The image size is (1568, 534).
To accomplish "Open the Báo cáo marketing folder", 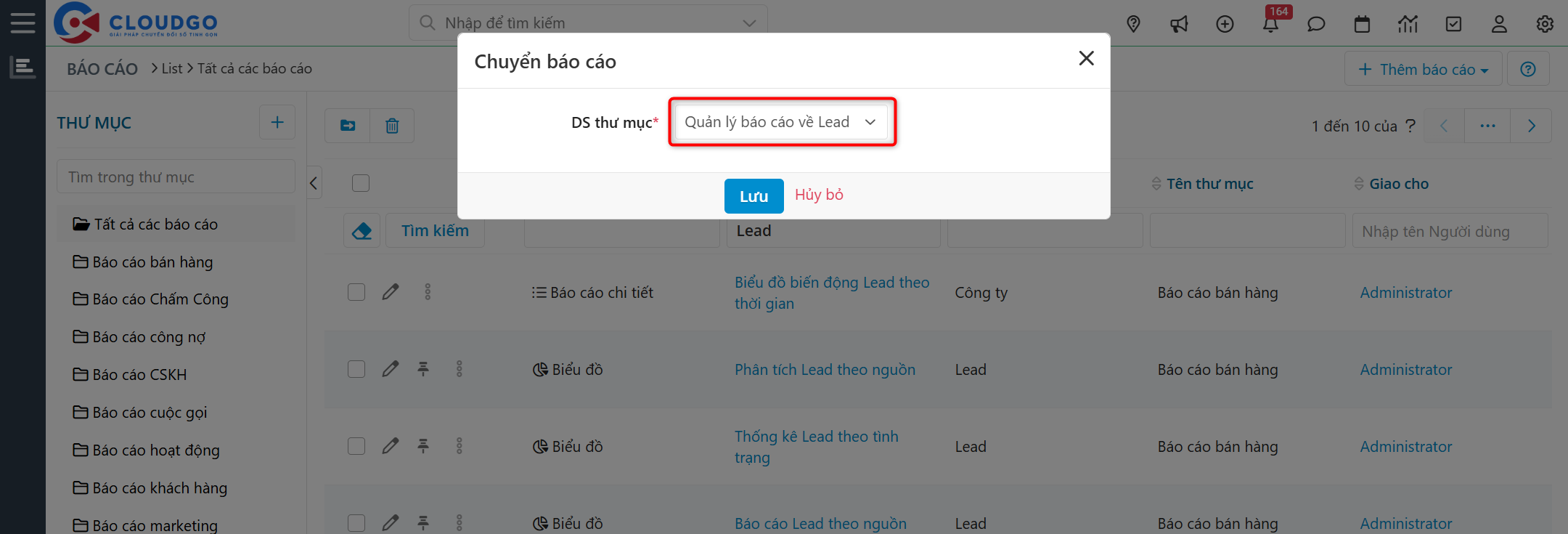I will pyautogui.click(x=155, y=525).
